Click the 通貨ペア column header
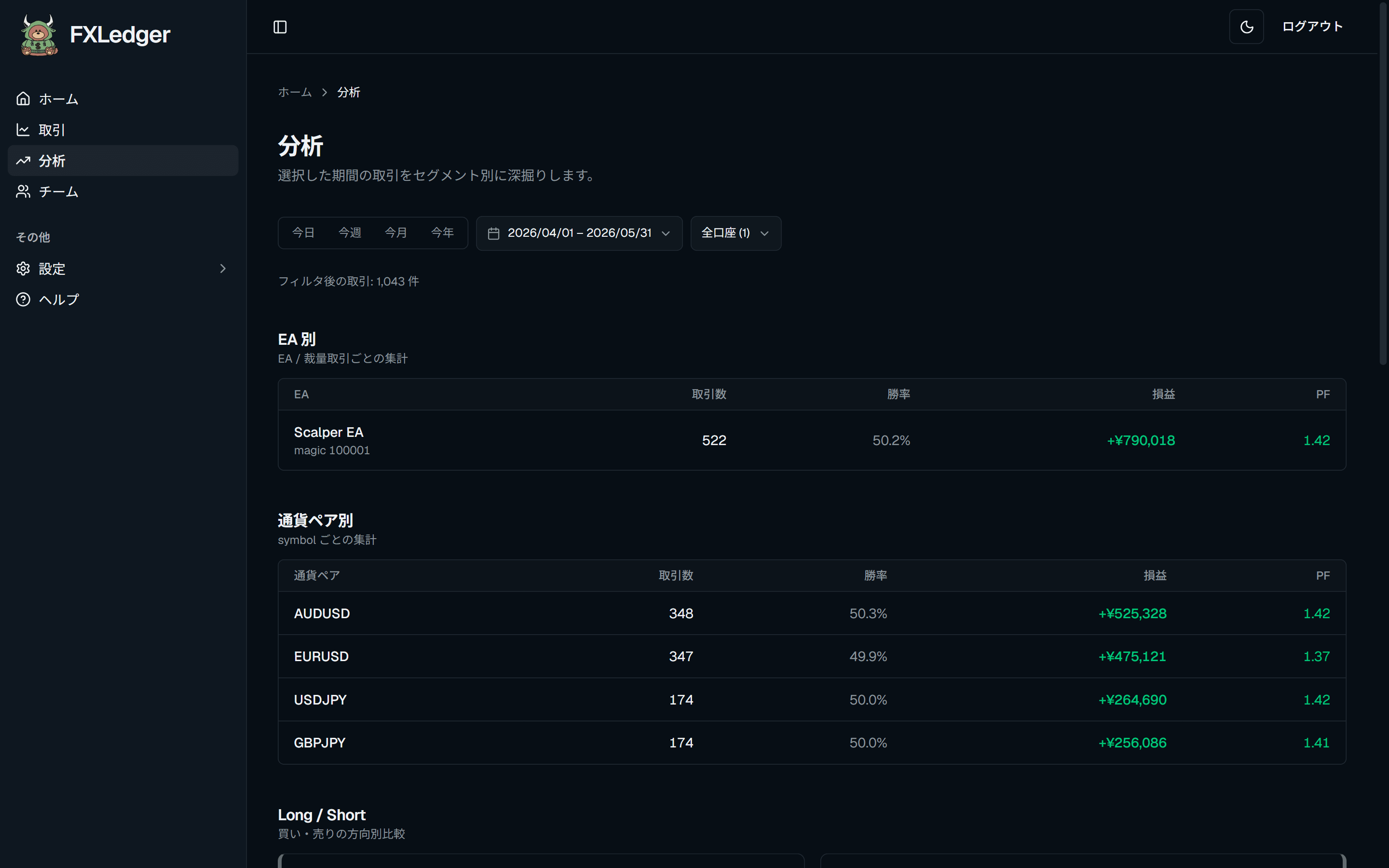Viewport: 1389px width, 868px height. 317,576
